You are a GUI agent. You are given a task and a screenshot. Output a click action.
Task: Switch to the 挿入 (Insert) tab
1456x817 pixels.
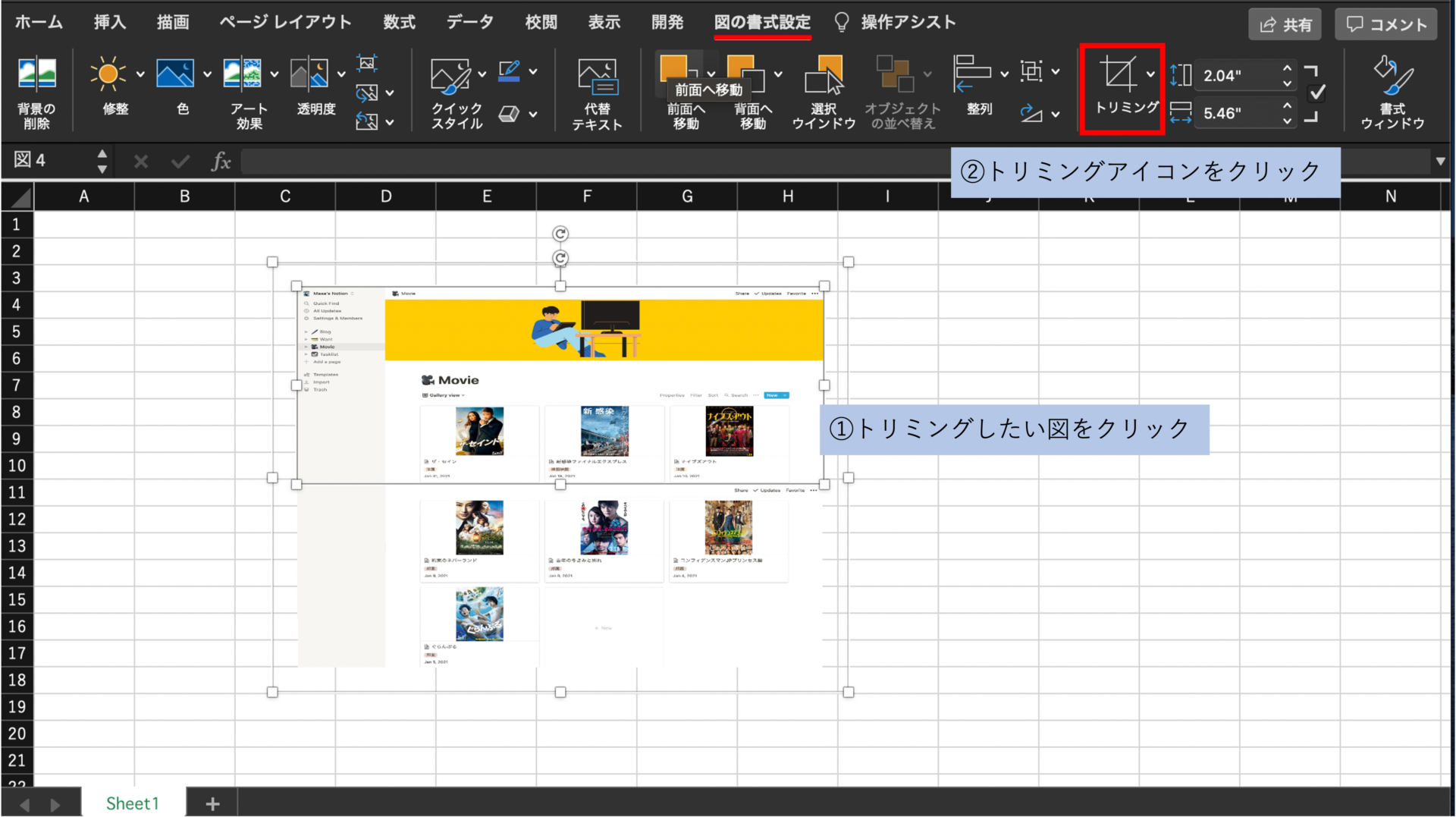pyautogui.click(x=110, y=22)
